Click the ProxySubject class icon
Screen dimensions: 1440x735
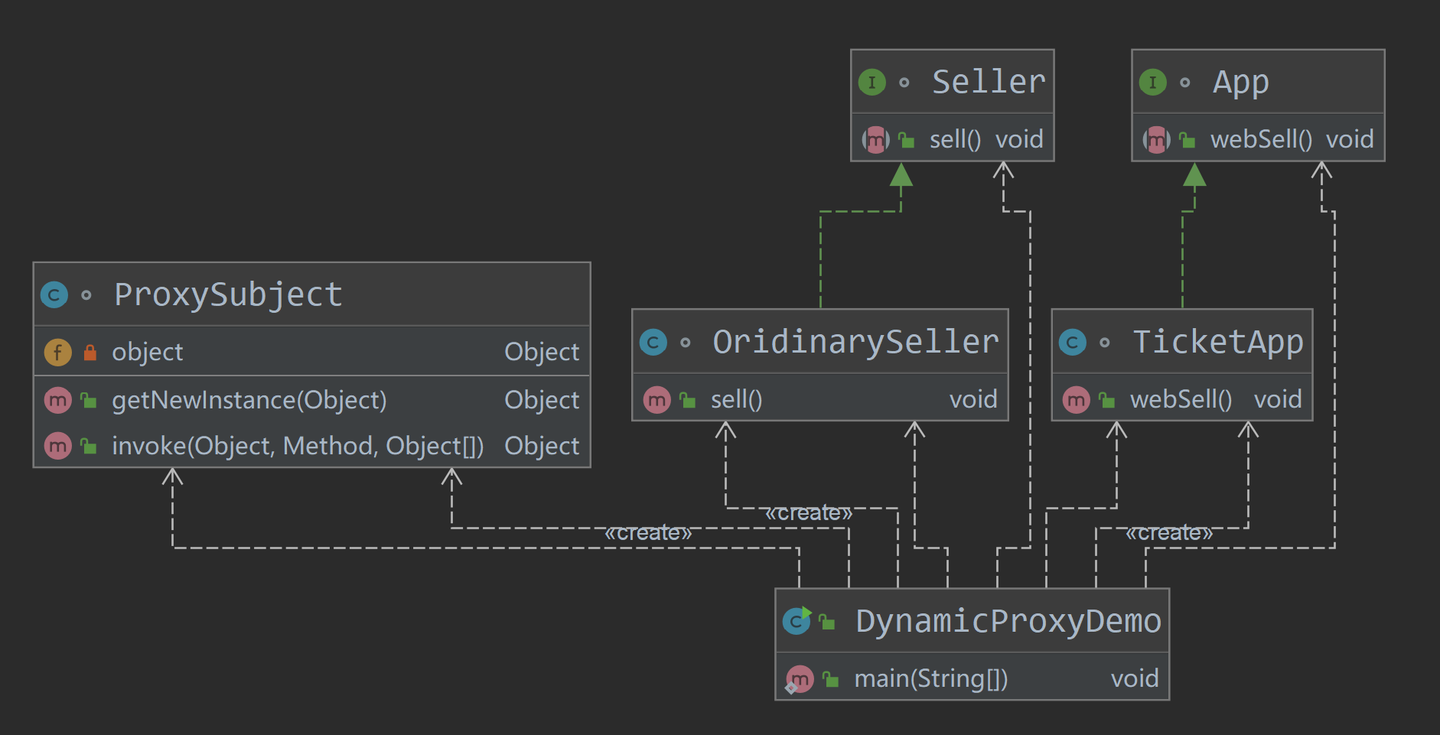tap(52, 294)
